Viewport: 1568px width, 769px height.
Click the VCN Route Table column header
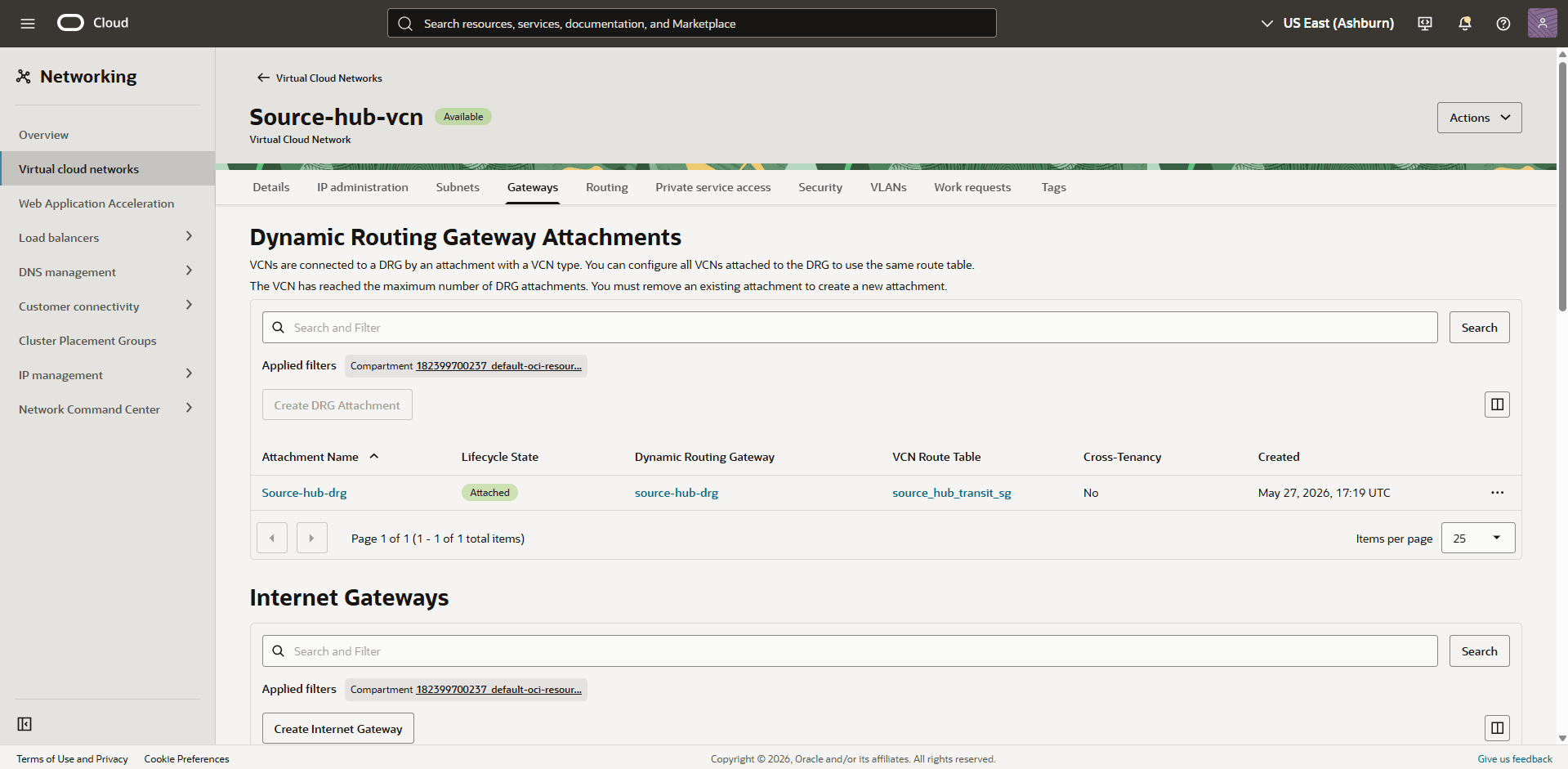pos(936,457)
